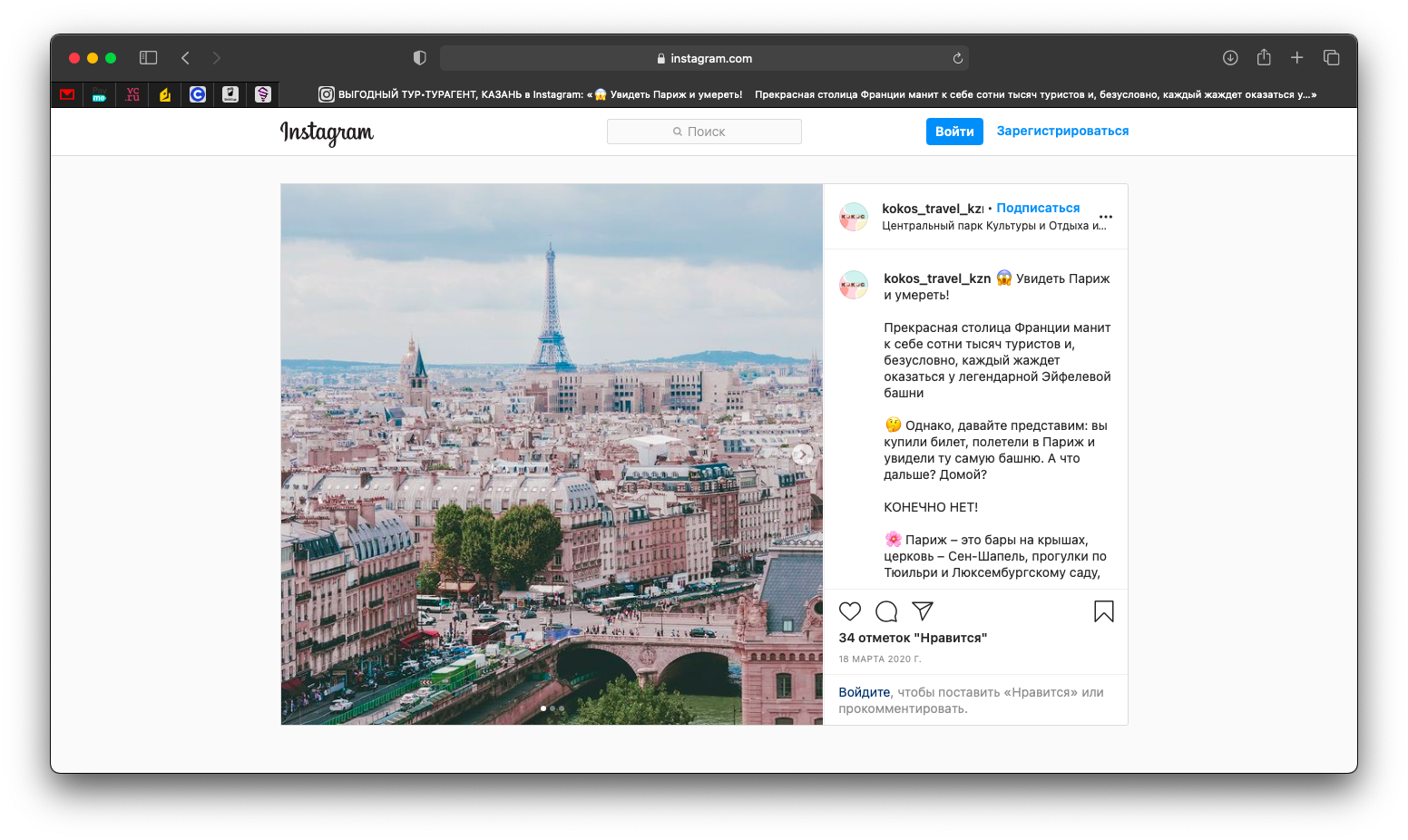Open comments via the speech bubble icon
This screenshot has height=840, width=1408.
886,611
